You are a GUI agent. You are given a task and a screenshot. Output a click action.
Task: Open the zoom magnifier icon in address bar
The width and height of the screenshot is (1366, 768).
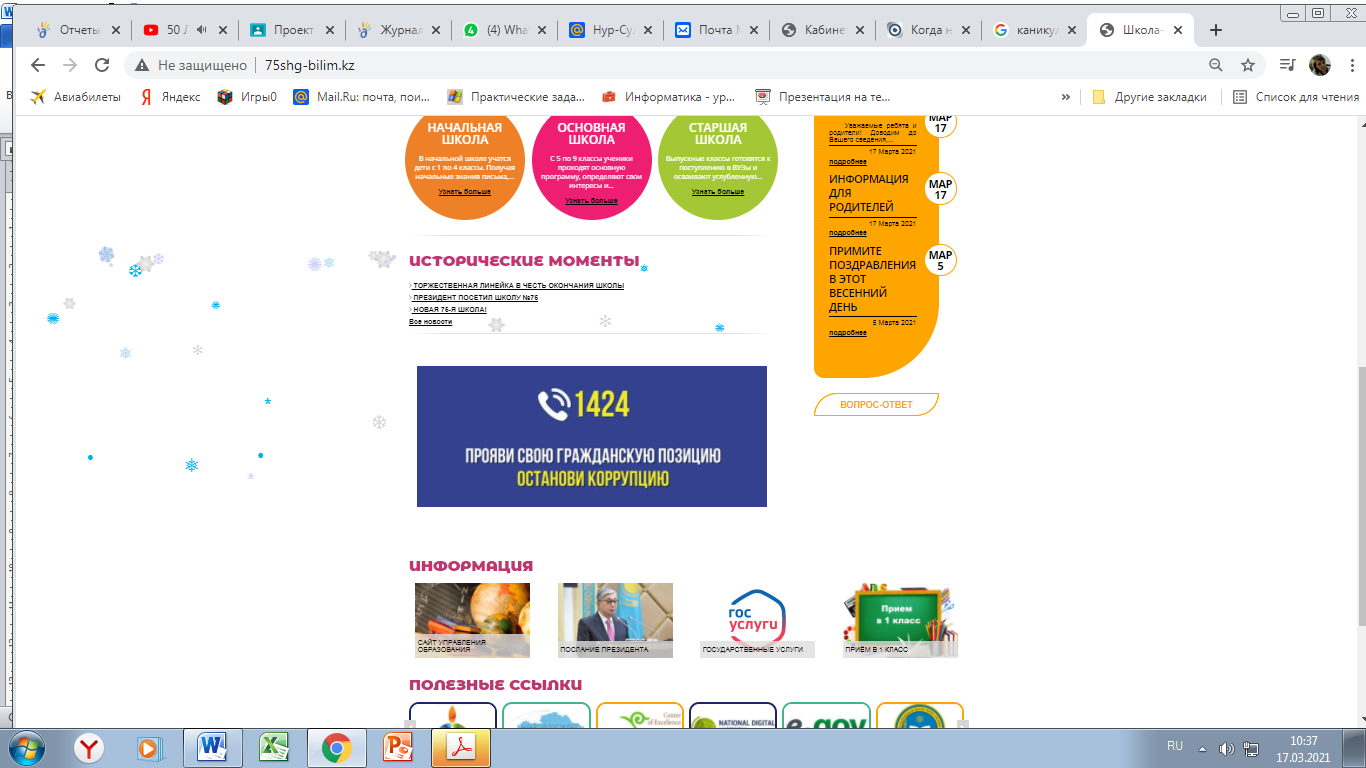[1216, 65]
